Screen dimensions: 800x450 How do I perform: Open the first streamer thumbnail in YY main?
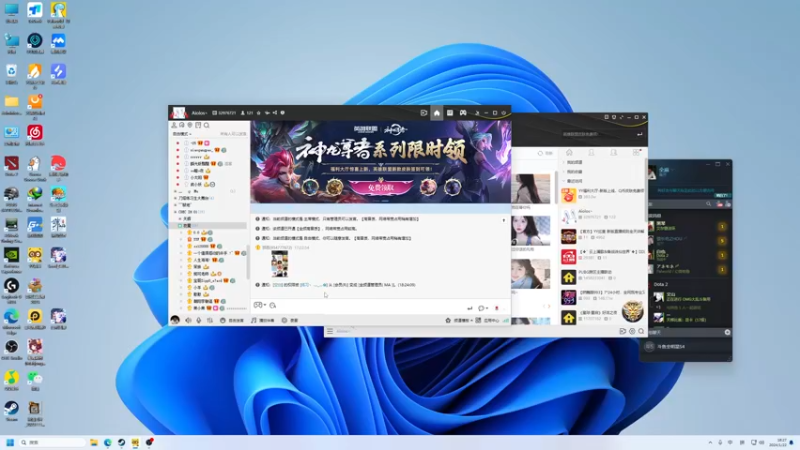tap(531, 189)
